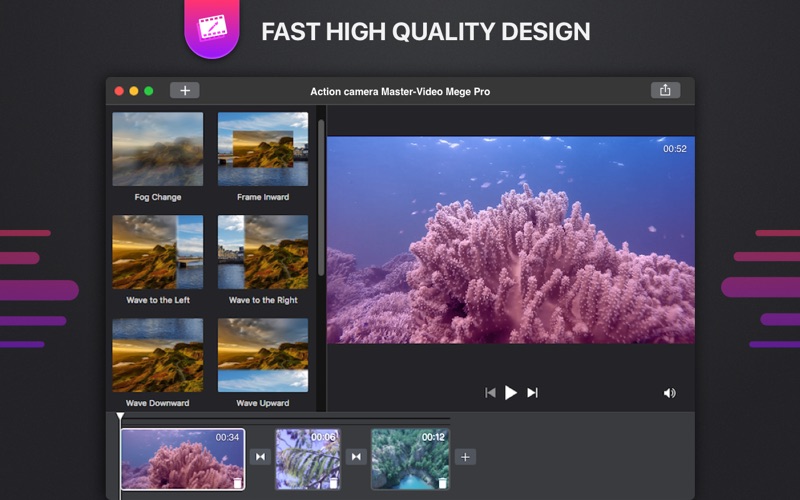Image resolution: width=800 pixels, height=500 pixels.
Task: Select the 00:12 aerial lake clip
Action: coord(410,459)
